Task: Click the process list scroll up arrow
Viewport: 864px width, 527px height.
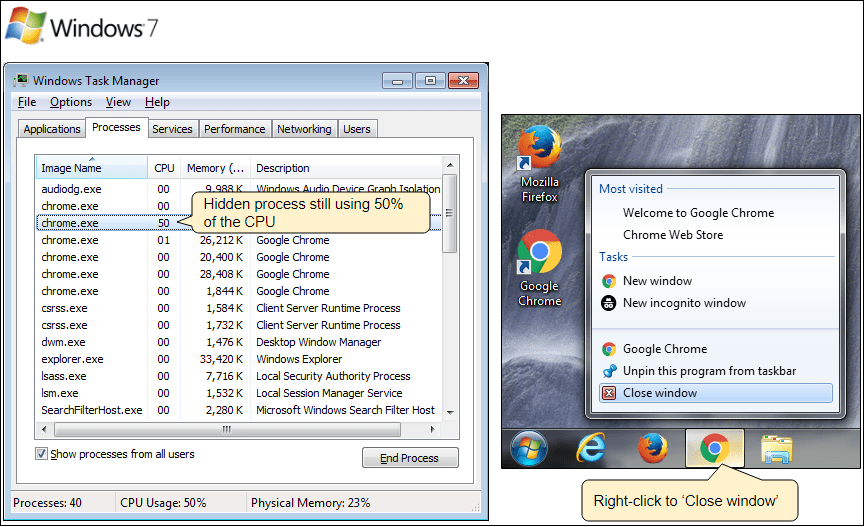Action: tap(450, 165)
